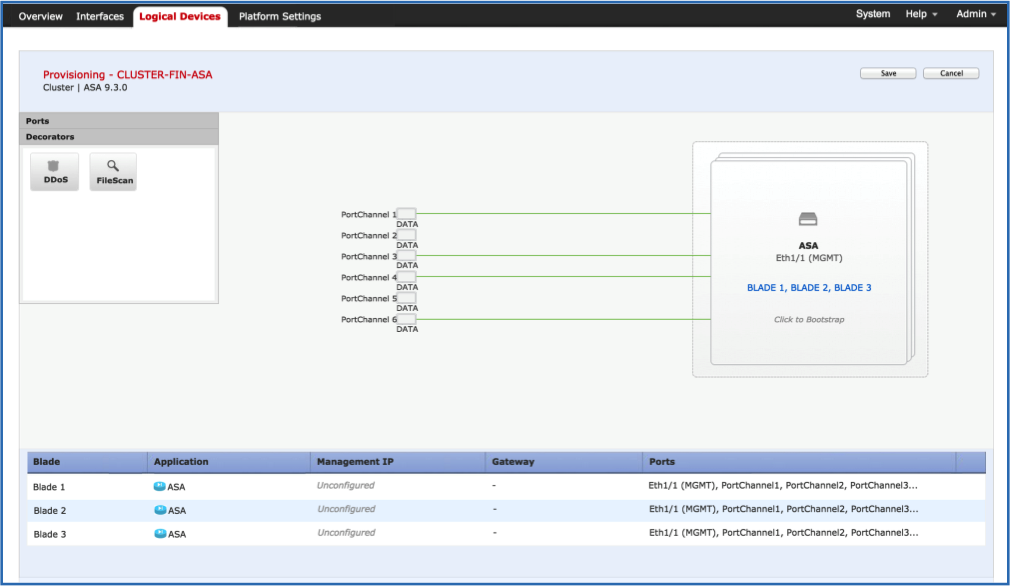Go to Platform Settings tab
The image size is (1010, 586).
(x=280, y=16)
